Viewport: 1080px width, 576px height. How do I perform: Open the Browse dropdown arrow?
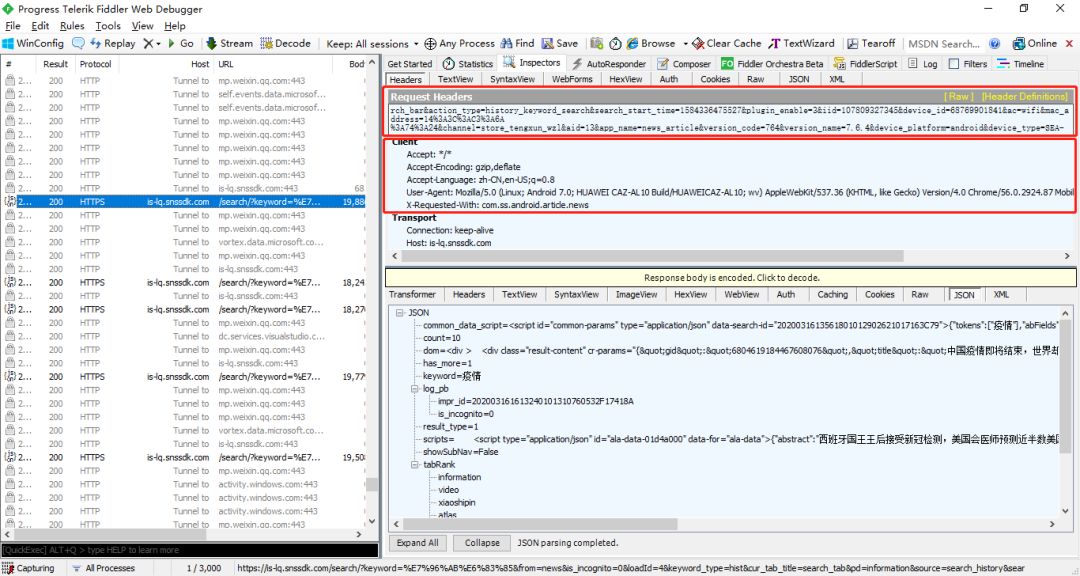point(685,43)
